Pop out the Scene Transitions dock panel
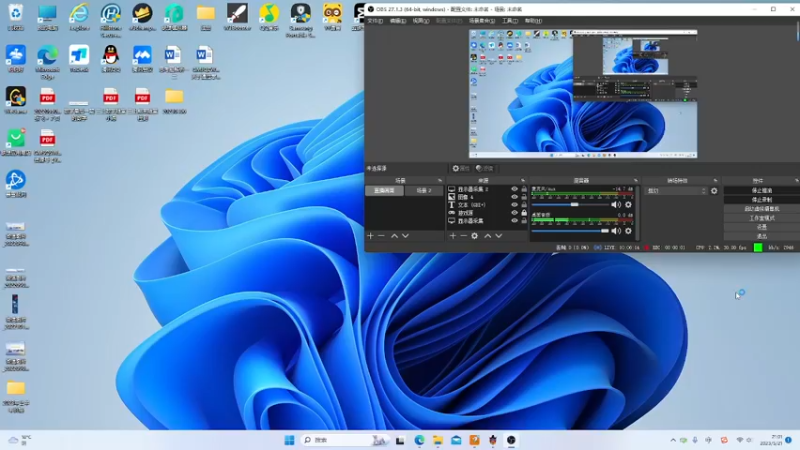Image resolution: width=800 pixels, height=450 pixels. coord(715,180)
